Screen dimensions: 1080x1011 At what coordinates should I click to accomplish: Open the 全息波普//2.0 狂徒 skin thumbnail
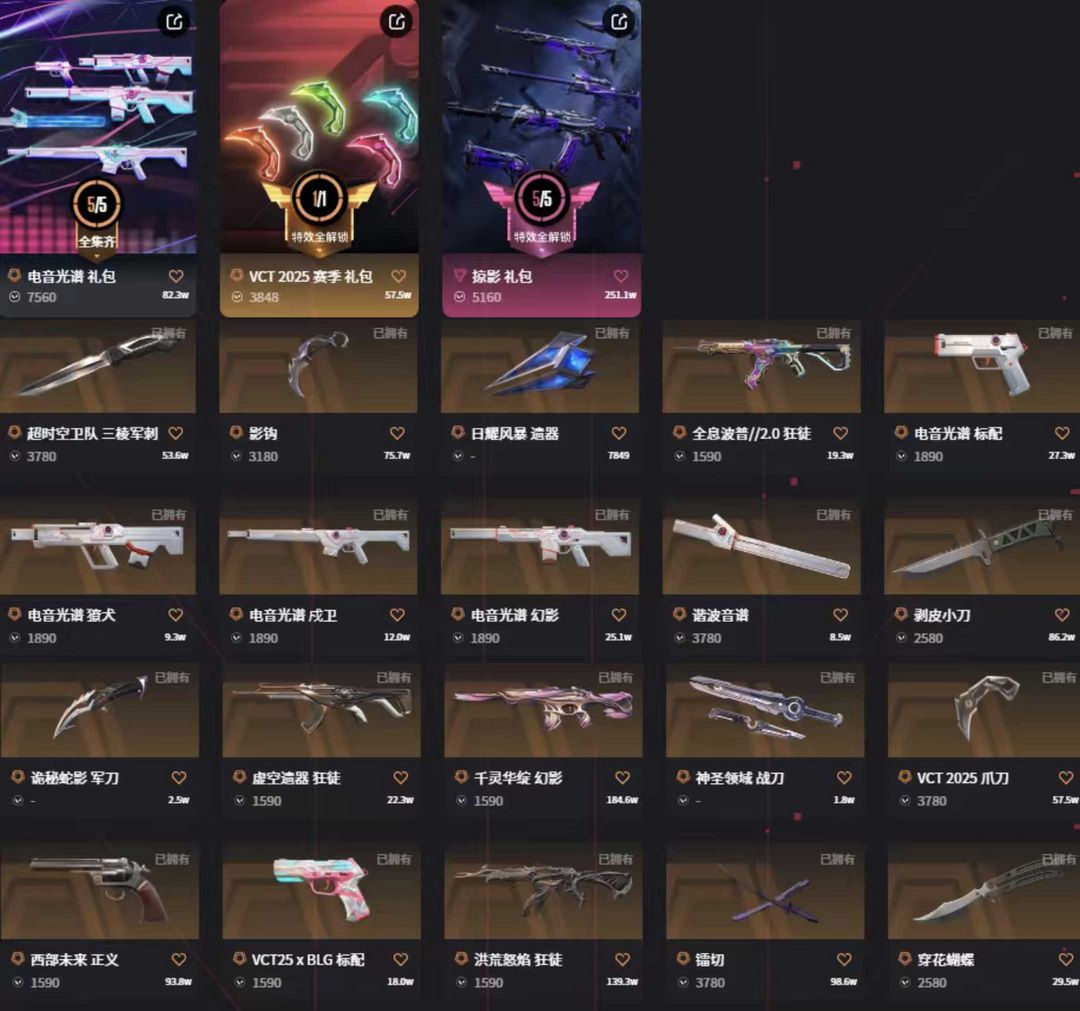761,366
